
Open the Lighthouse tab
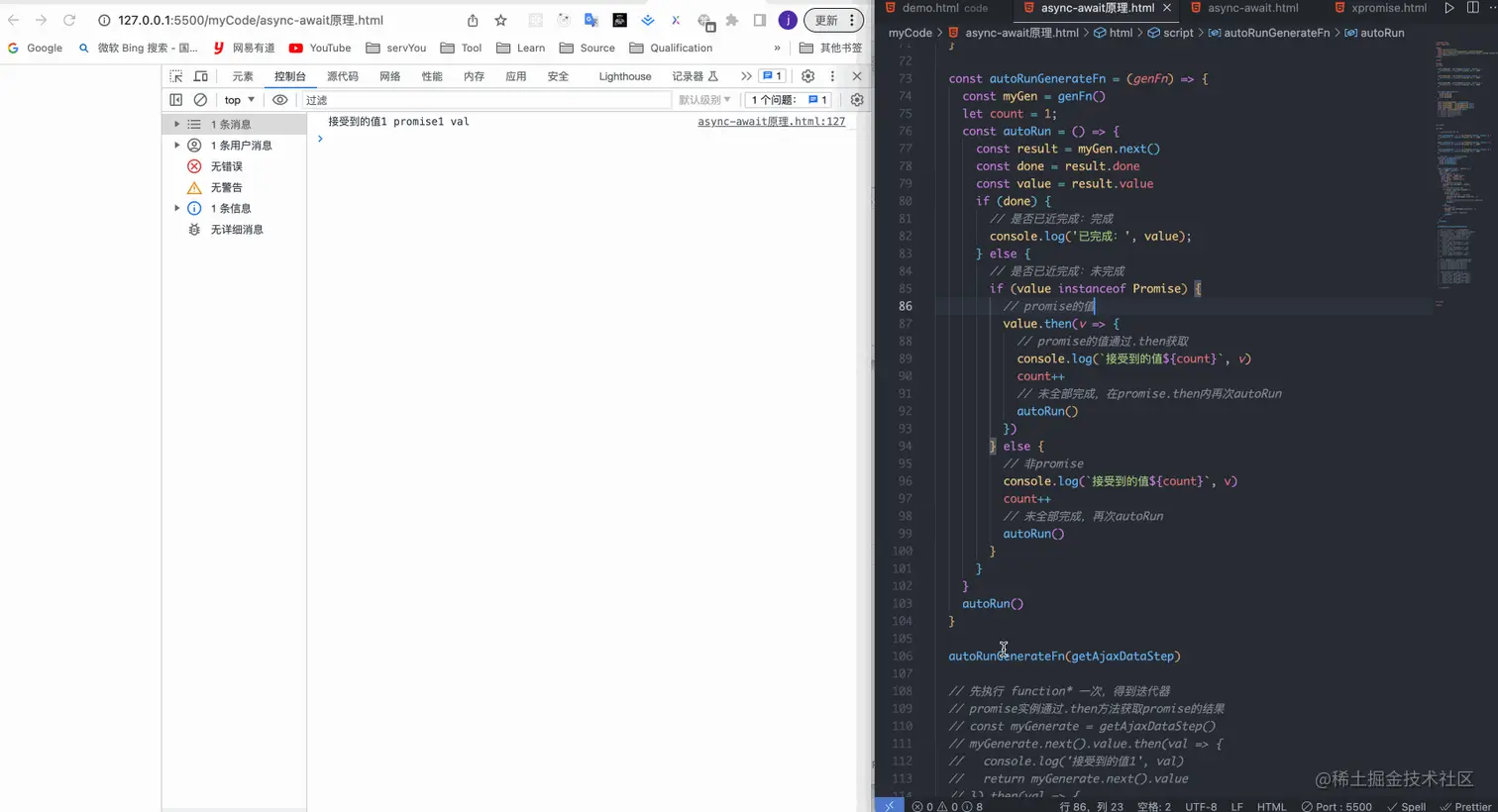pos(625,76)
